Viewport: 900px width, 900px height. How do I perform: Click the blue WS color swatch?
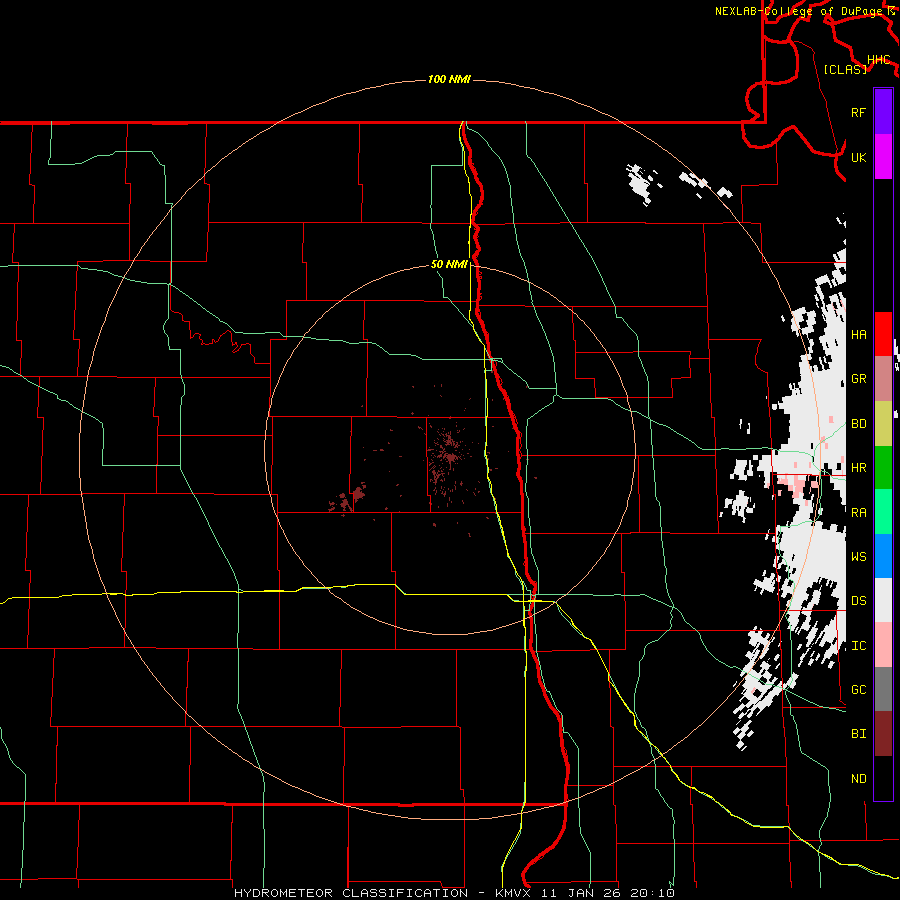[x=883, y=556]
